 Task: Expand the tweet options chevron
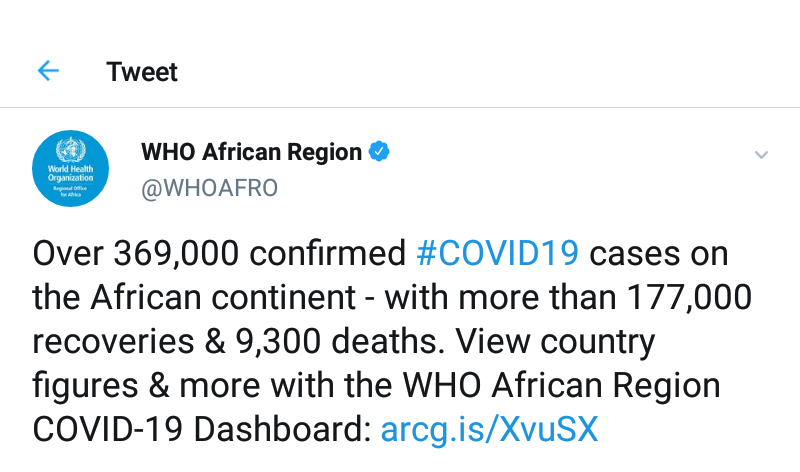pos(761,155)
